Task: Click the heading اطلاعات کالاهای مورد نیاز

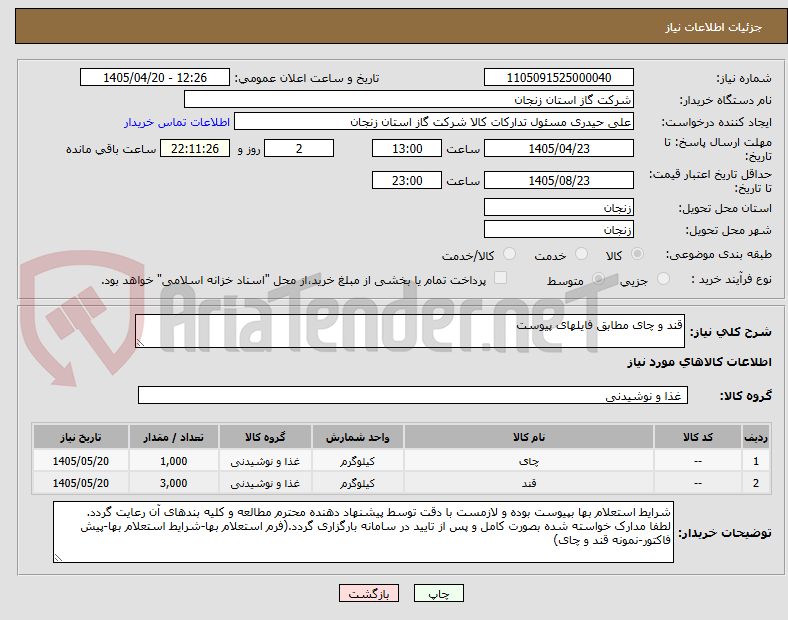Action: (699, 362)
